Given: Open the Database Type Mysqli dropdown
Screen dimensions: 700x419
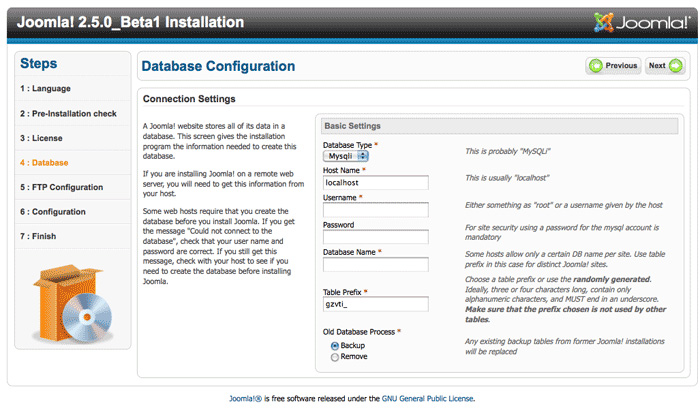Looking at the screenshot, I should click(346, 156).
